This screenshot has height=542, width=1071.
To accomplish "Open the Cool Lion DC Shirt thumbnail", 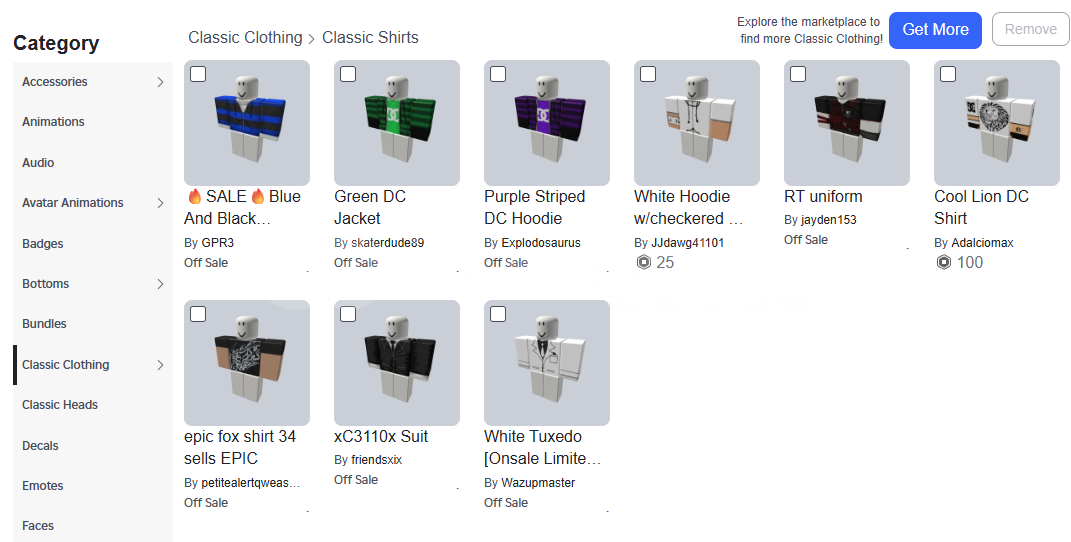I will [997, 123].
